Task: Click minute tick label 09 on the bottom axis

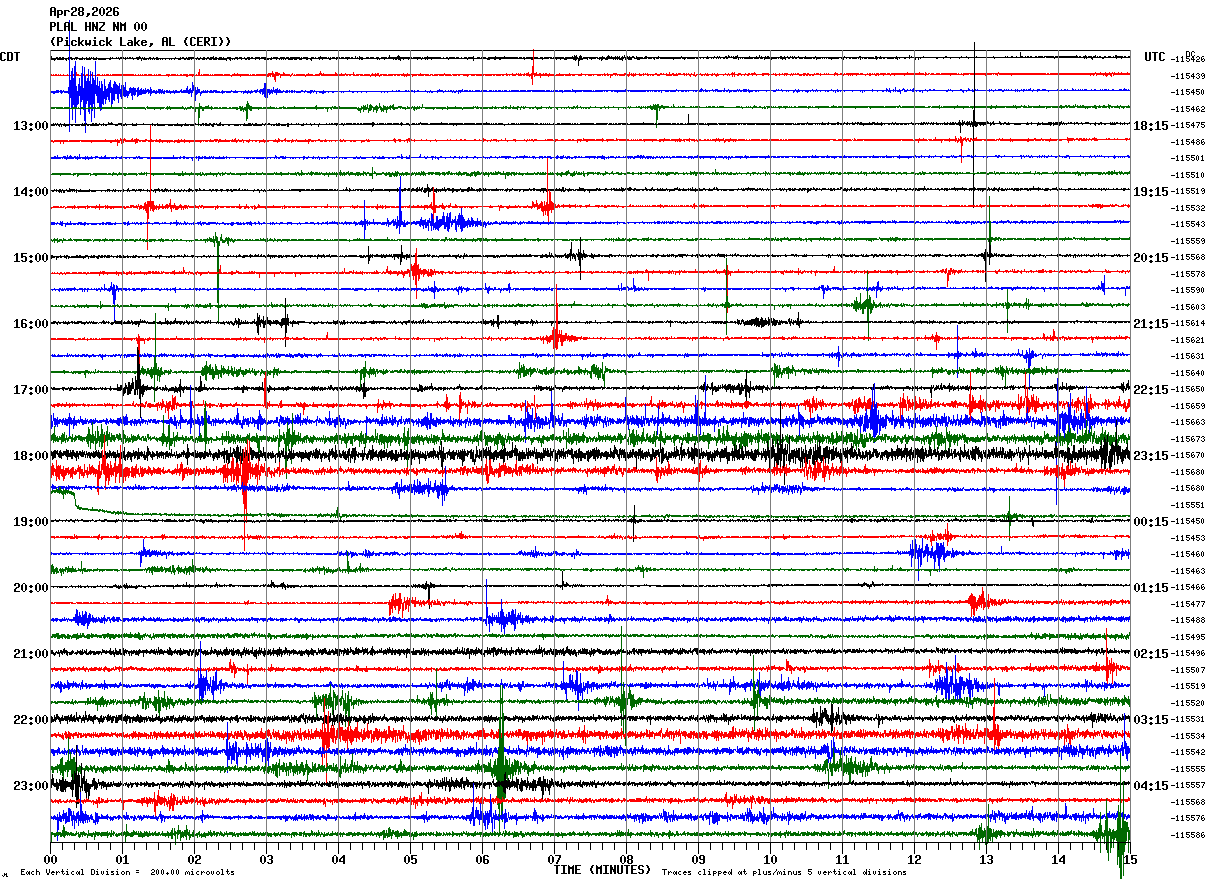Action: pyautogui.click(x=698, y=860)
